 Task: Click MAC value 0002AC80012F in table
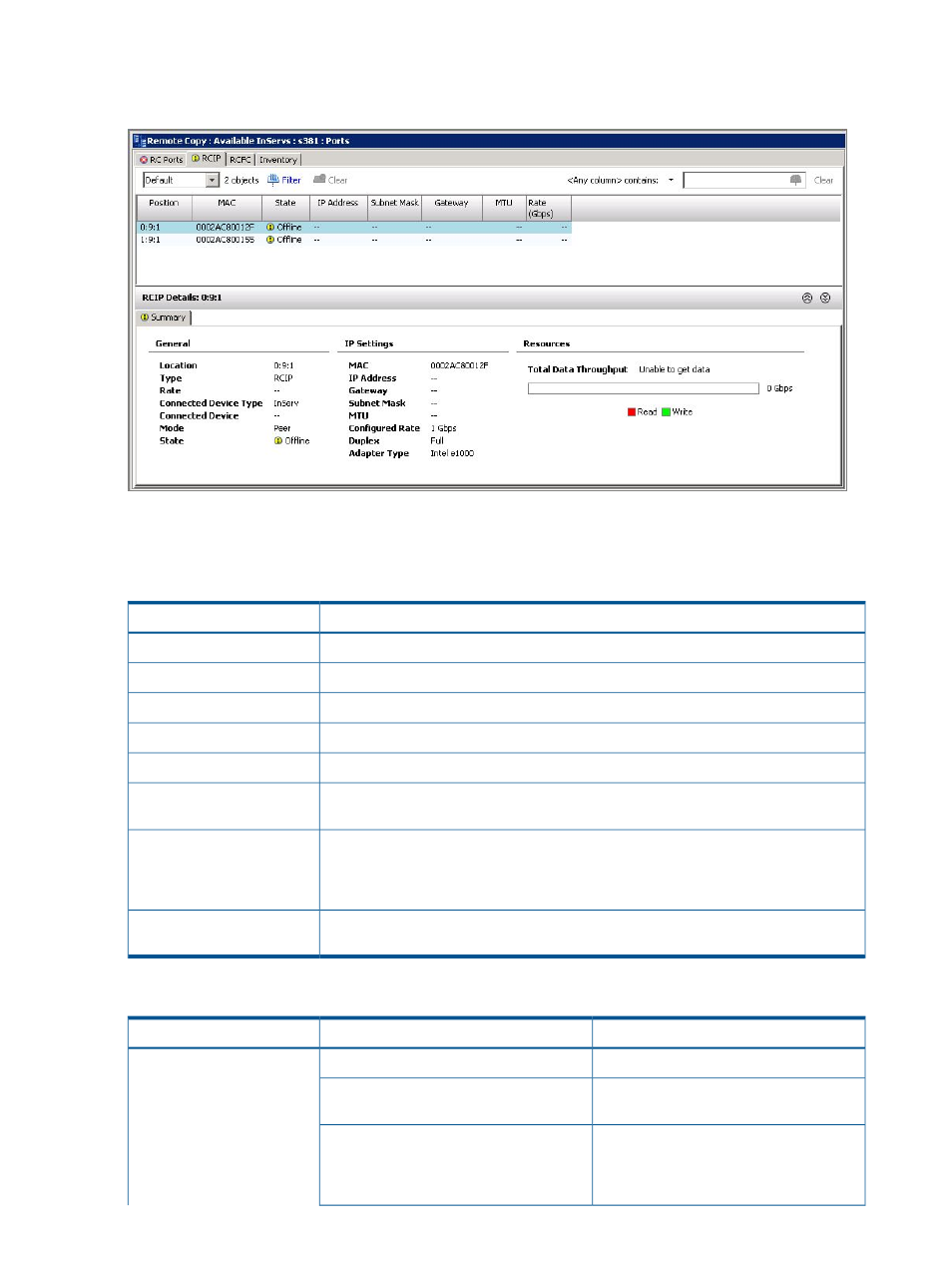(226, 228)
